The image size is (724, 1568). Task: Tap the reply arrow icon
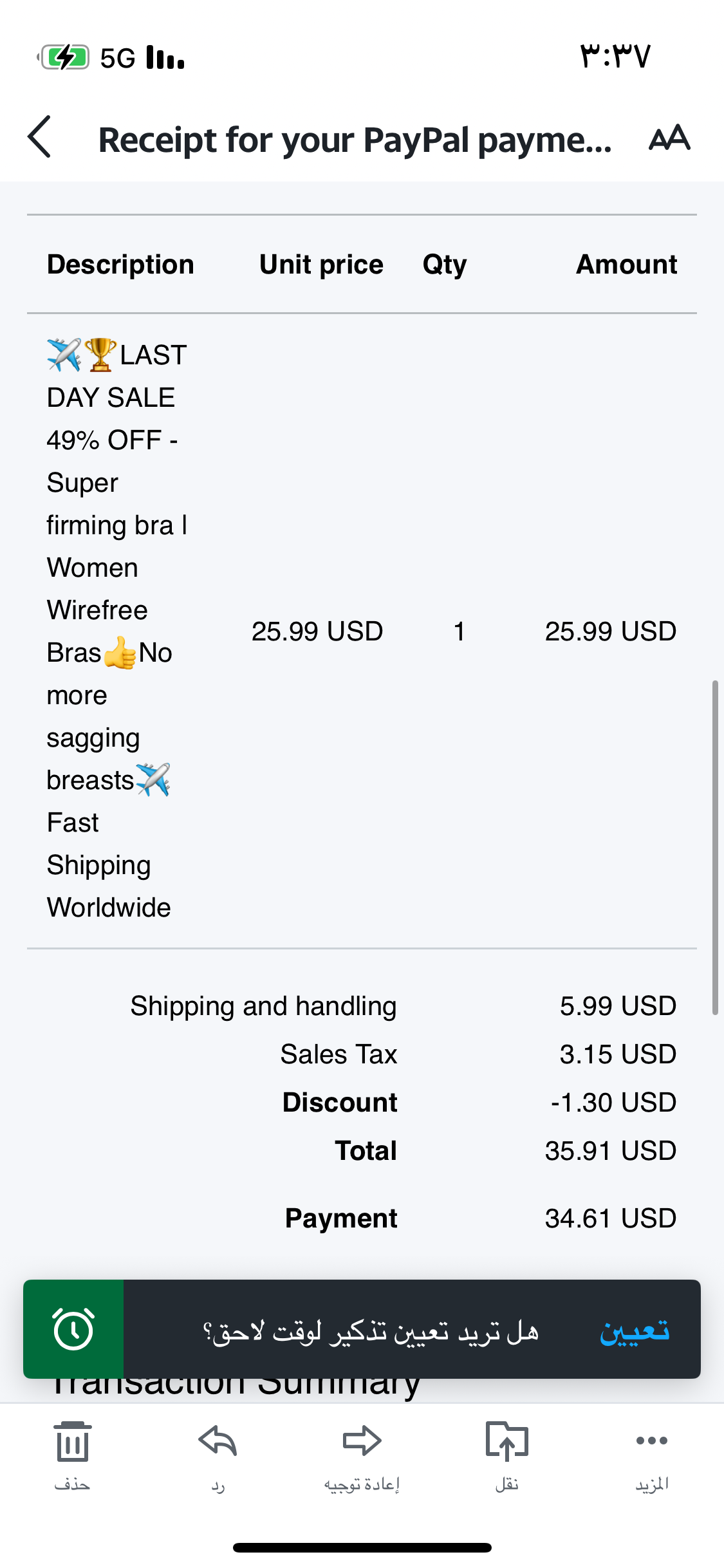pyautogui.click(x=218, y=1442)
